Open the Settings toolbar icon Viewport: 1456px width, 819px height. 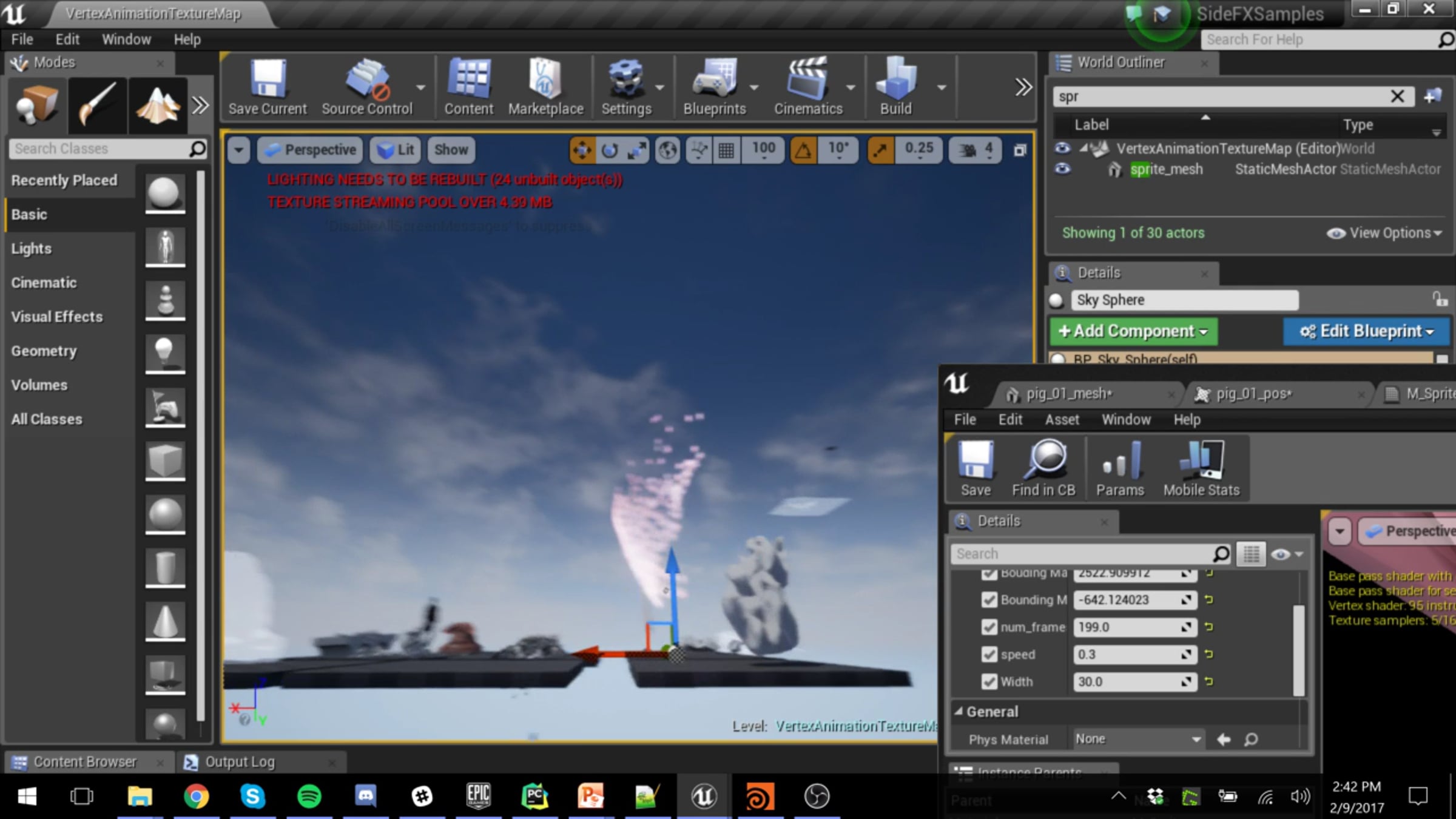pos(626,87)
